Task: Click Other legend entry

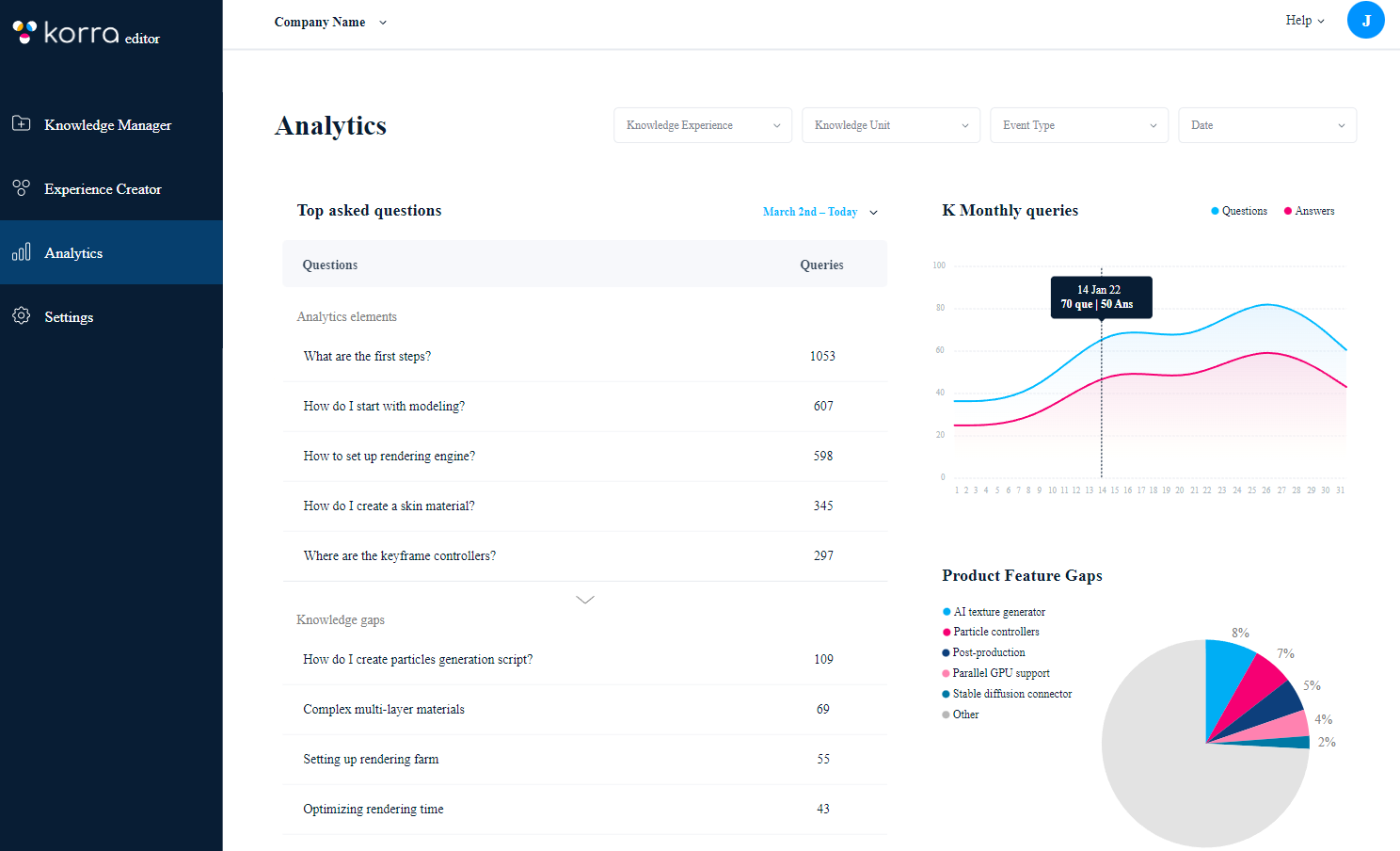Action: (961, 715)
